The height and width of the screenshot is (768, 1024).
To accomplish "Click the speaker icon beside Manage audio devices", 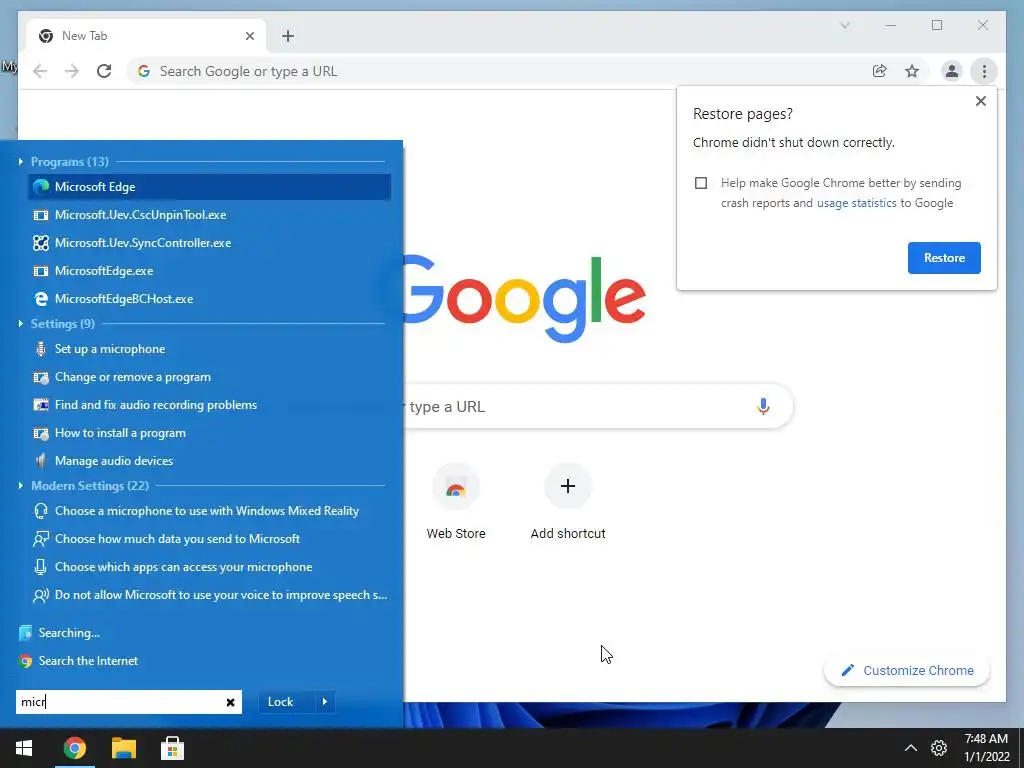I will (40, 461).
